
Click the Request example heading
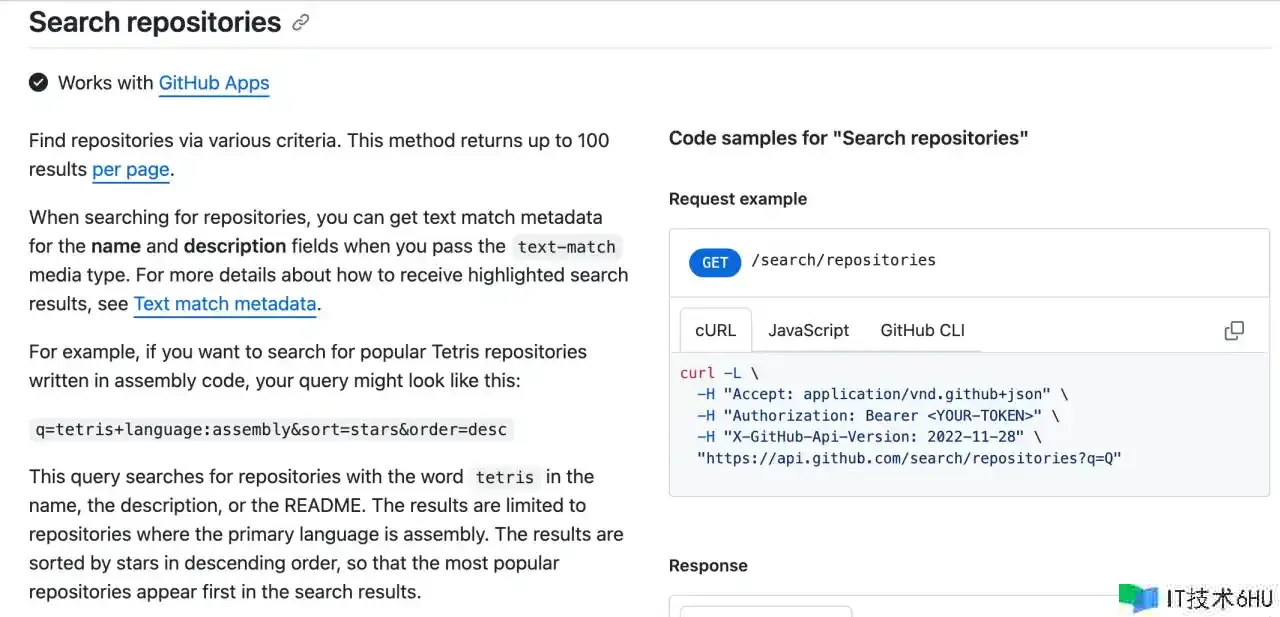pos(738,199)
